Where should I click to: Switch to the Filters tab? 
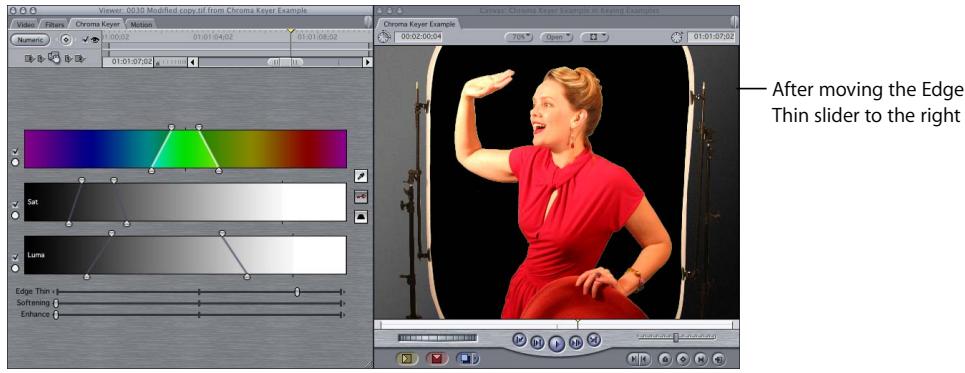tap(55, 25)
